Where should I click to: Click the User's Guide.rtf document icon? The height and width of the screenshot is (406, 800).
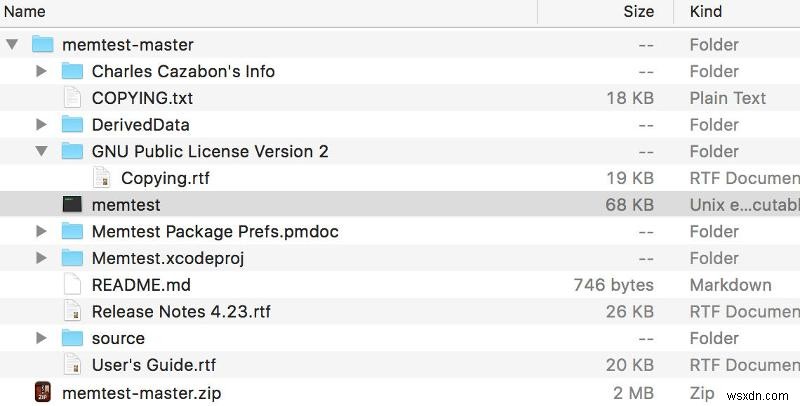(x=72, y=365)
